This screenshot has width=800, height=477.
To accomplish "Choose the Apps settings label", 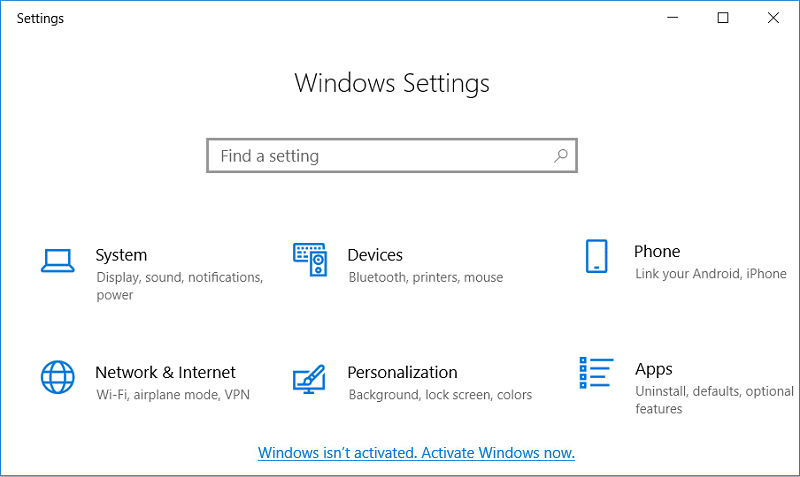I will [654, 369].
